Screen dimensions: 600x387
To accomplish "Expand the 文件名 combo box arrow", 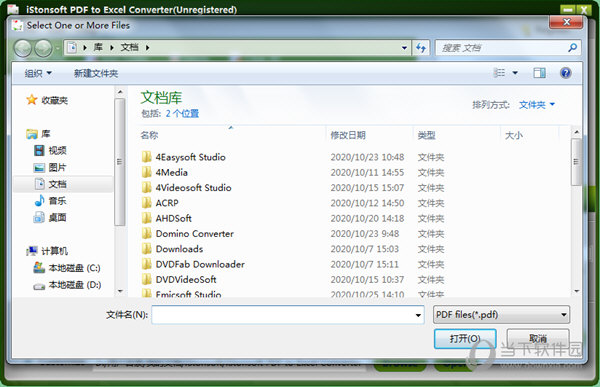I will pos(418,315).
